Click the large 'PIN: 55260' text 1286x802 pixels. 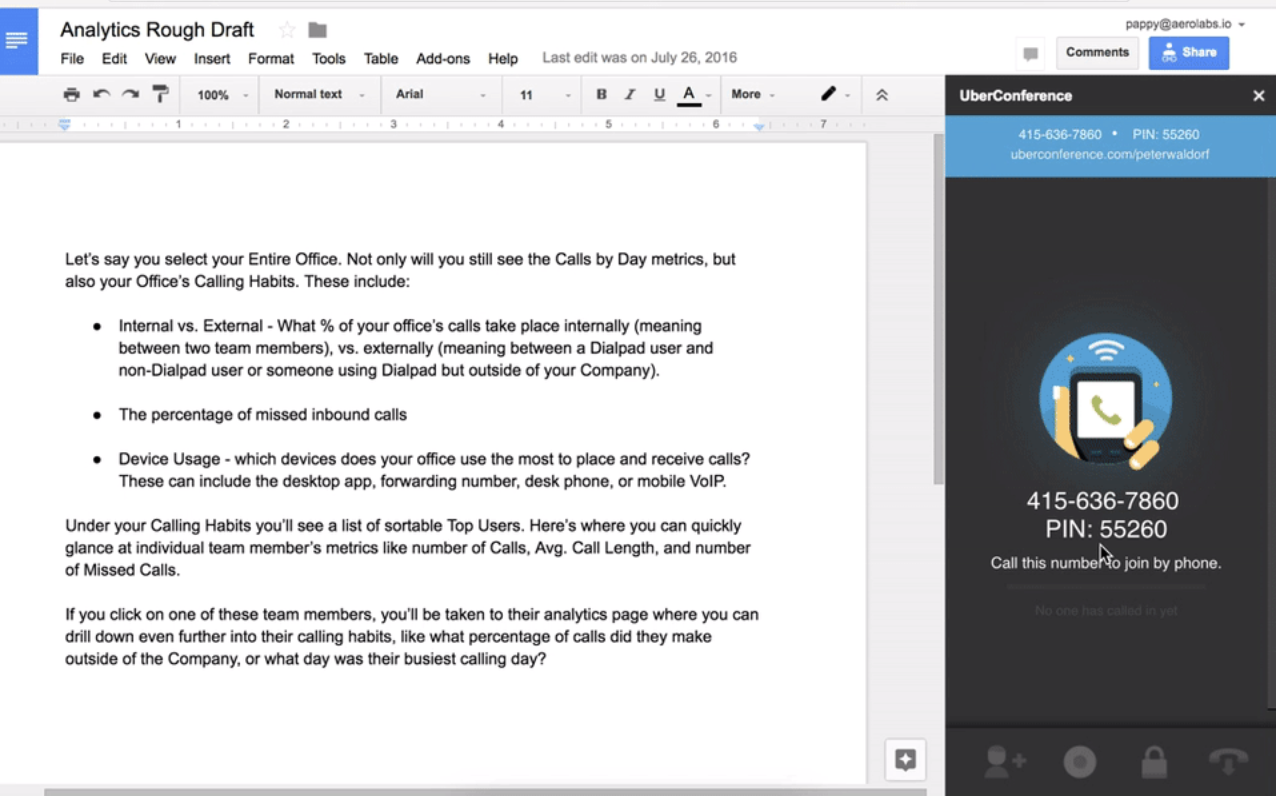coord(1106,529)
